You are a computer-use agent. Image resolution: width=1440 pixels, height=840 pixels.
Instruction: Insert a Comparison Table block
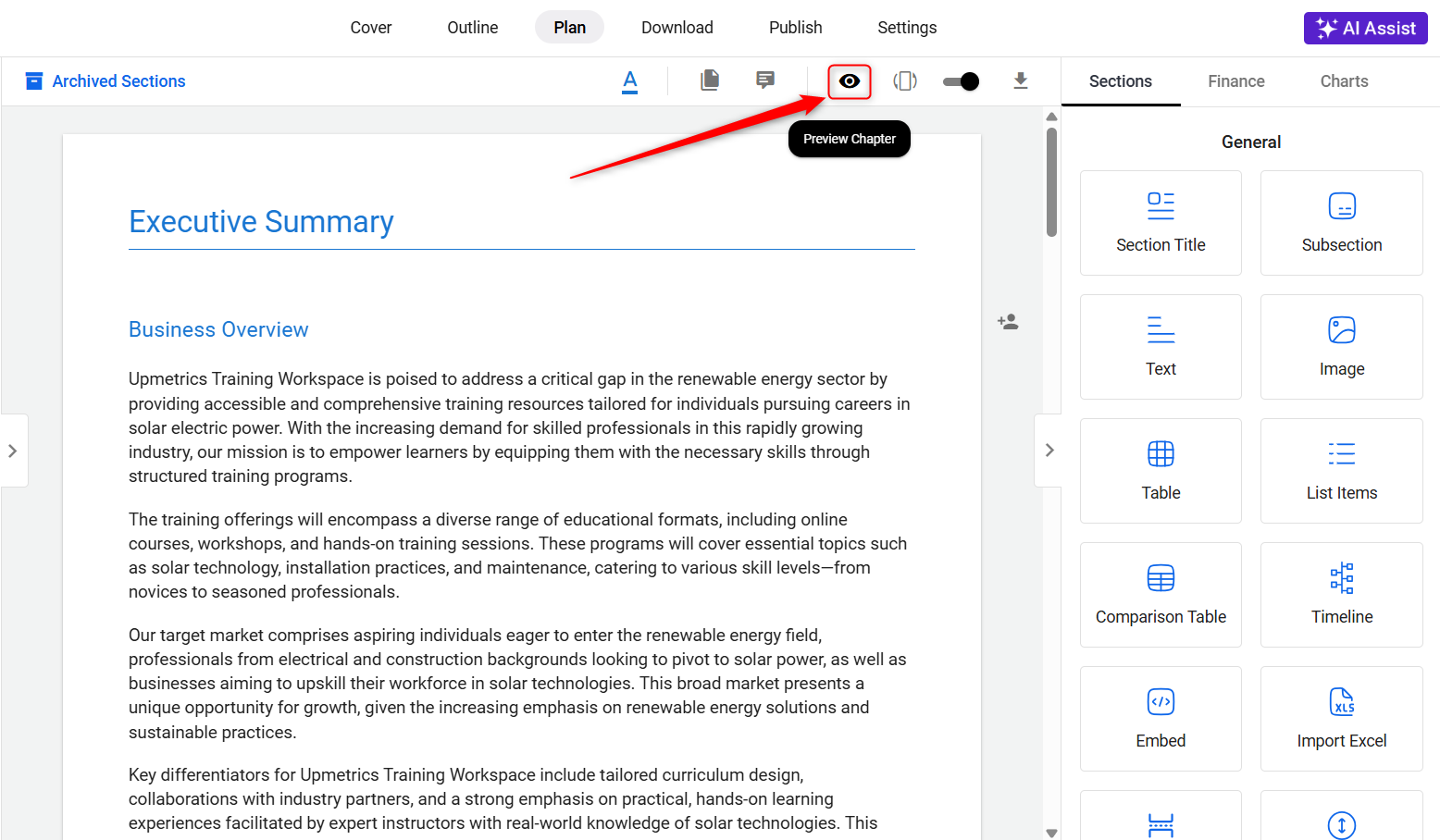tap(1161, 595)
